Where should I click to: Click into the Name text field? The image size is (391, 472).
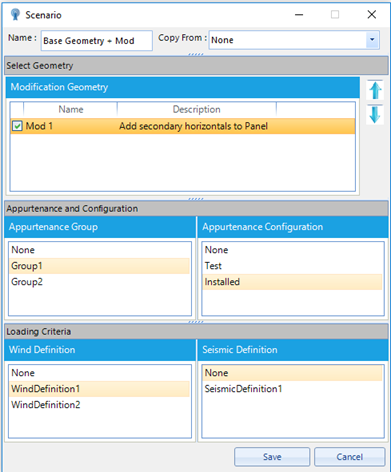tap(97, 41)
